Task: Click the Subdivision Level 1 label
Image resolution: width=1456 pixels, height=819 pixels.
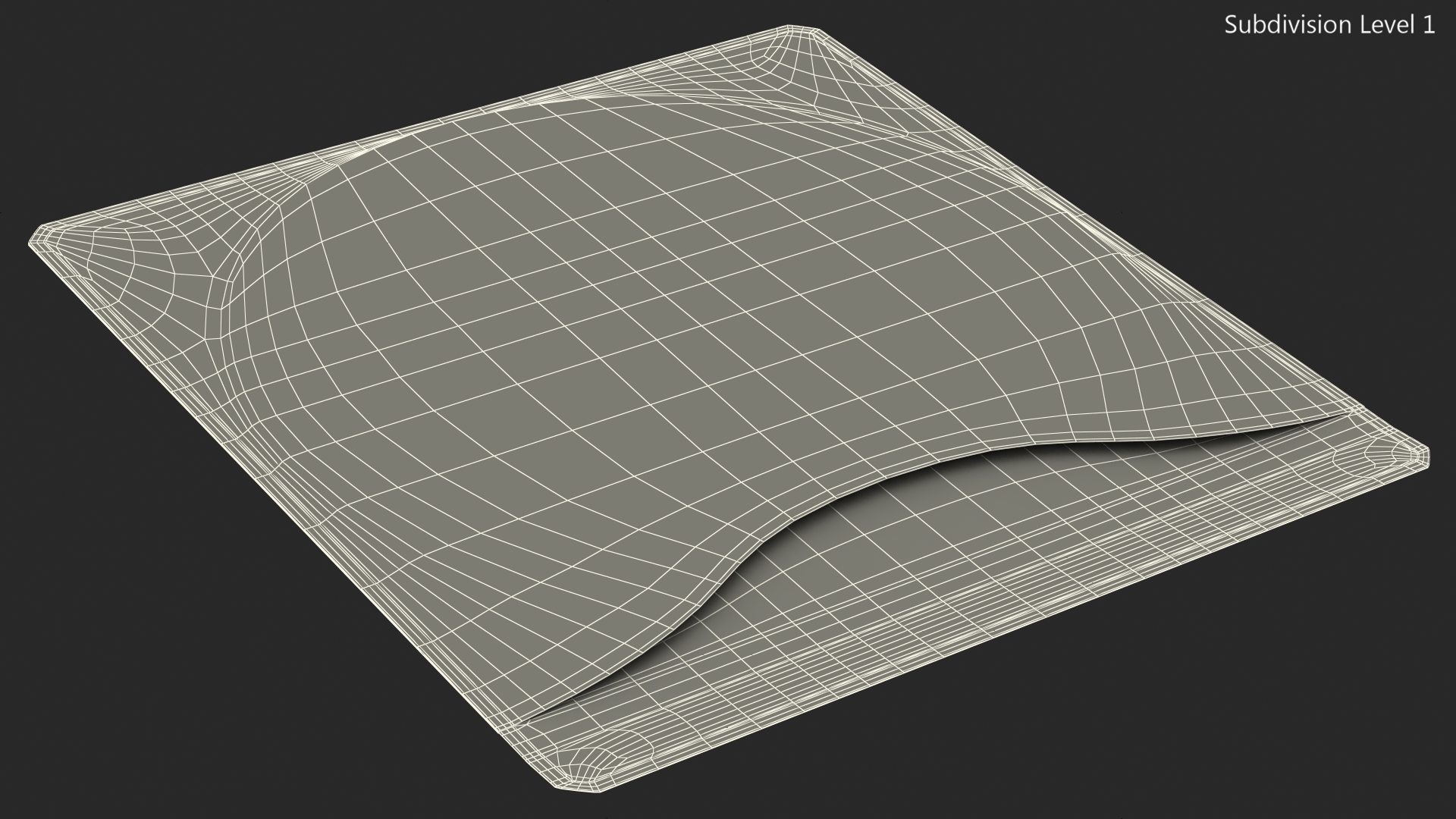Action: pyautogui.click(x=1329, y=25)
